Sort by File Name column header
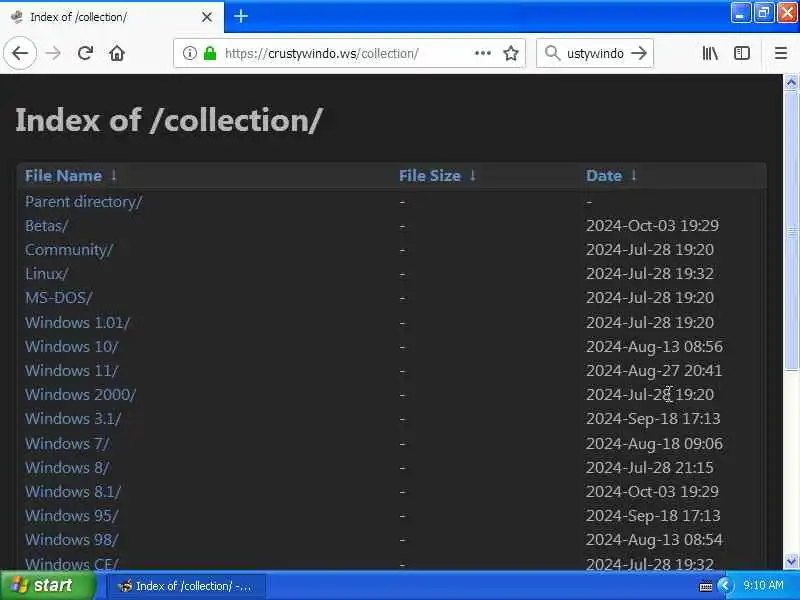Image resolution: width=800 pixels, height=600 pixels. tap(63, 176)
